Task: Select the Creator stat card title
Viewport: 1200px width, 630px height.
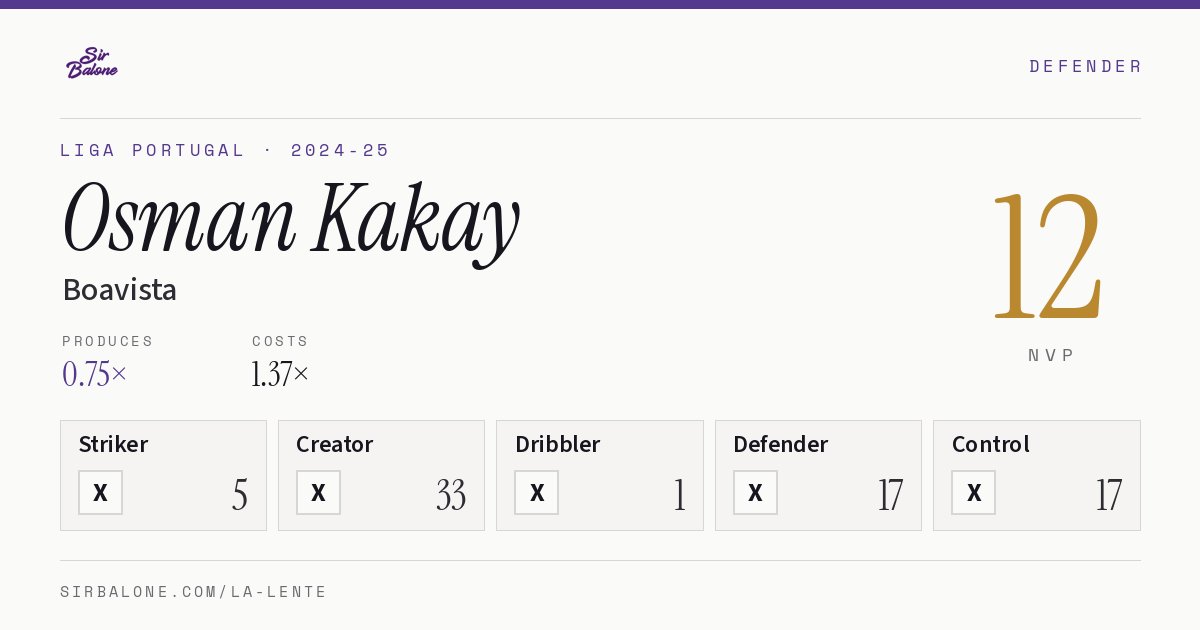Action: 335,444
